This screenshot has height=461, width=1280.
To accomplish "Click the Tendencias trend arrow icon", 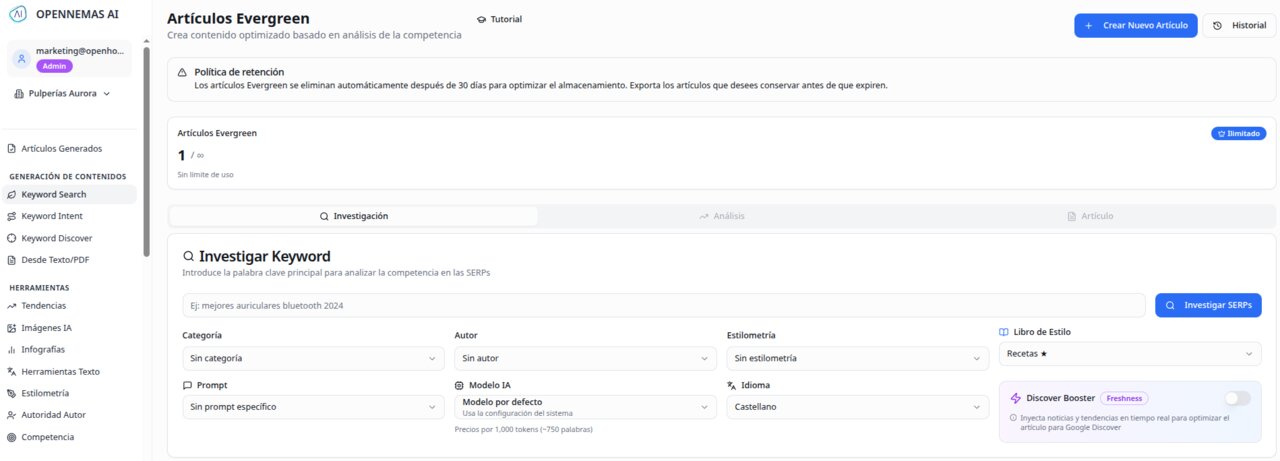I will coord(12,306).
